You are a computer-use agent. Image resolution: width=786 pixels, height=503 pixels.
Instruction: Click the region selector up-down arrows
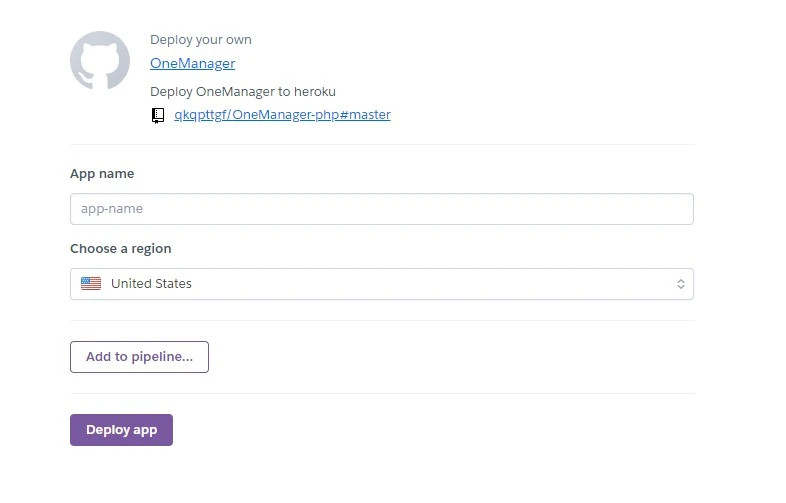point(680,284)
